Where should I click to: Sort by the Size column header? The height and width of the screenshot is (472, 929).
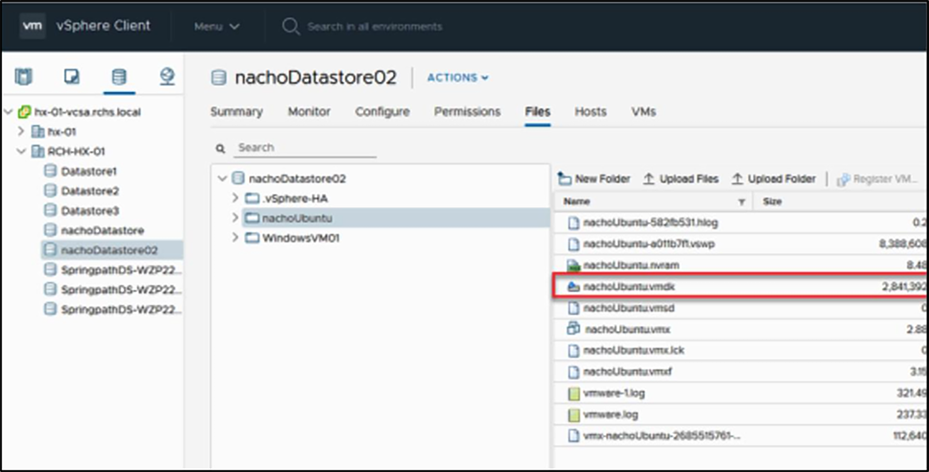(772, 202)
